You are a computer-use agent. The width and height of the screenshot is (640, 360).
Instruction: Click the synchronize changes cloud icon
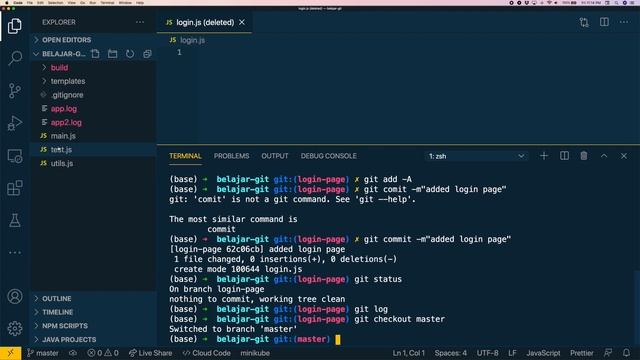click(73, 353)
